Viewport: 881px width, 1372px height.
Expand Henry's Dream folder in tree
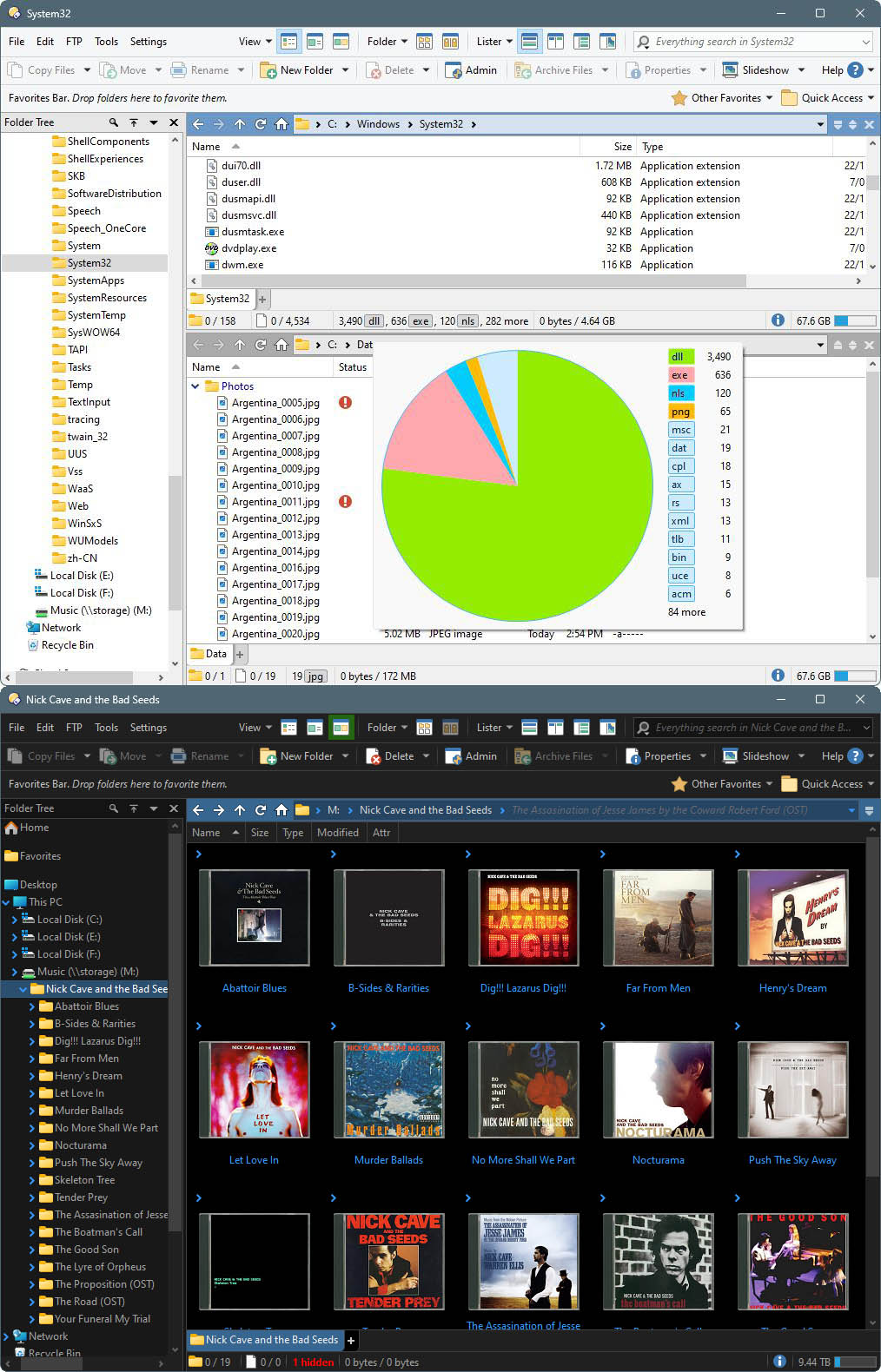click(32, 1076)
